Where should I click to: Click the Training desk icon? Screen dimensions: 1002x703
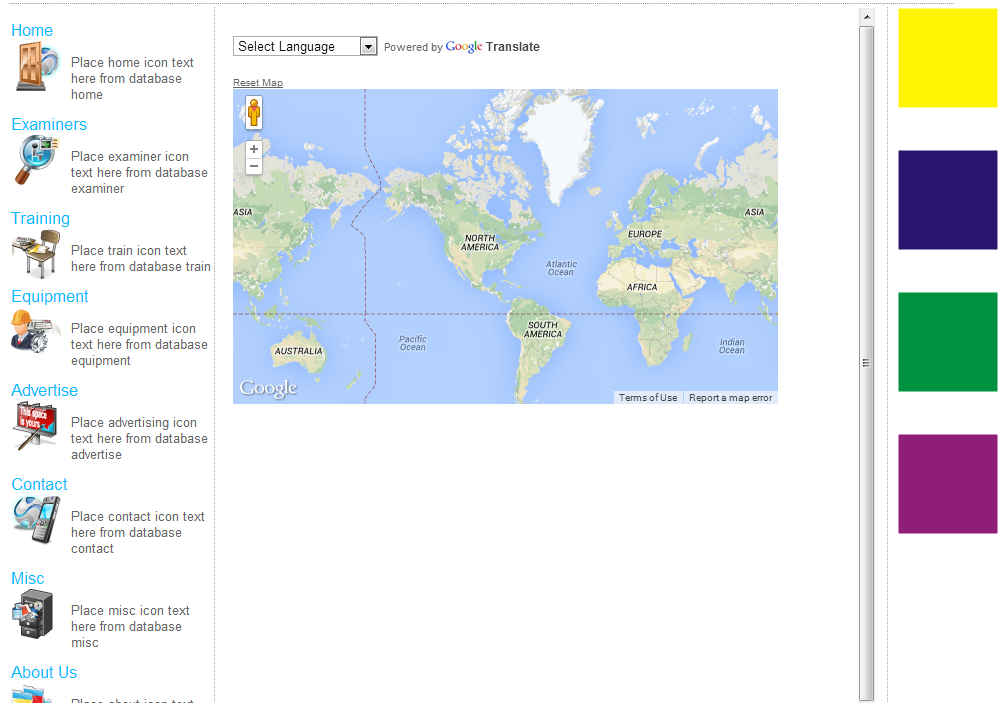point(36,254)
